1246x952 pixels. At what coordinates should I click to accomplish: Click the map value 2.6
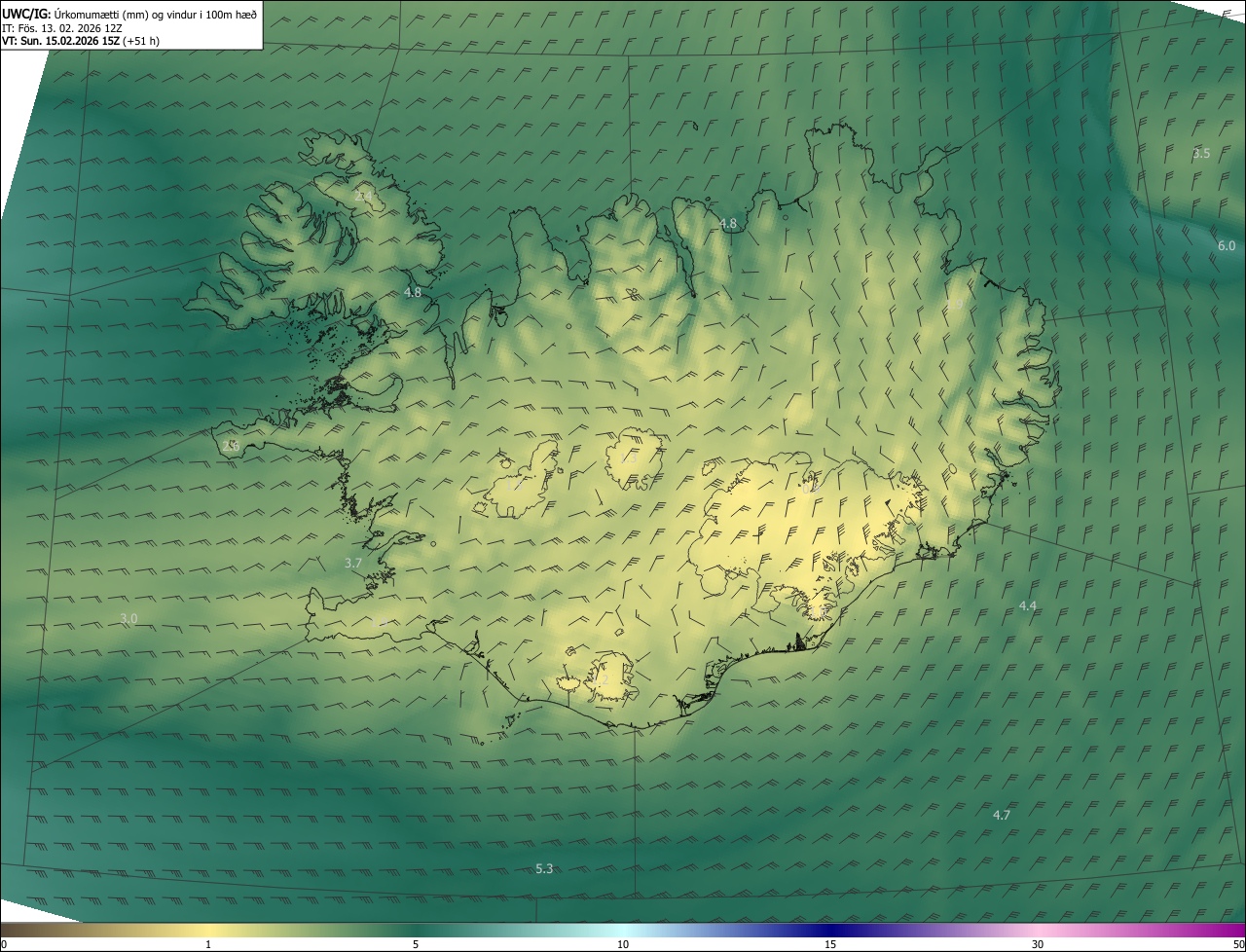(x=231, y=446)
